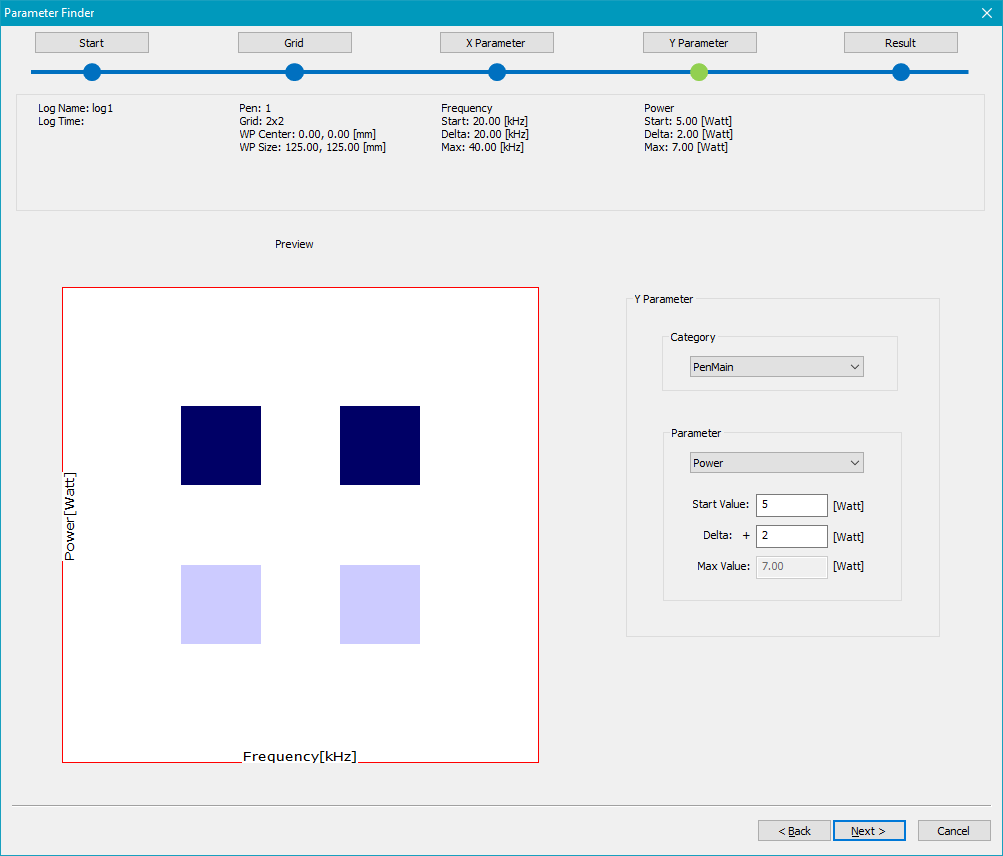Click the Start progress dot

tap(92, 72)
